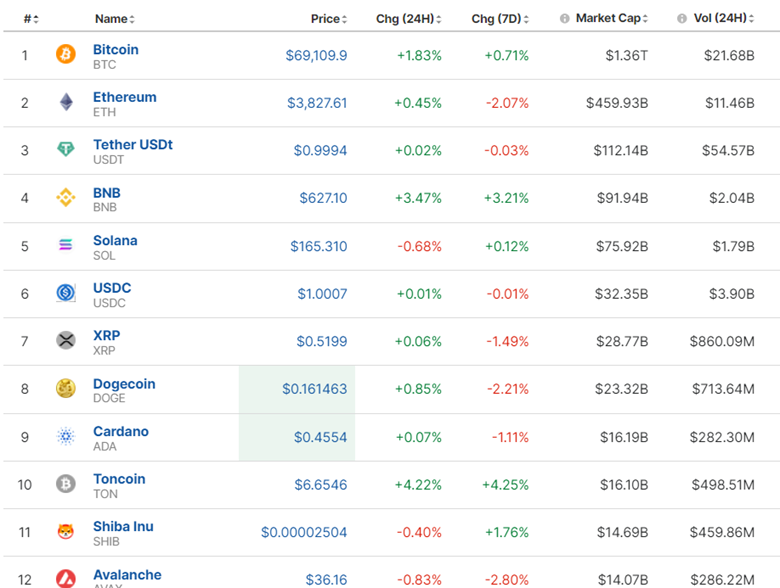The height and width of the screenshot is (588, 780).
Task: Click Tether volume $54.57B
Action: coord(728,150)
